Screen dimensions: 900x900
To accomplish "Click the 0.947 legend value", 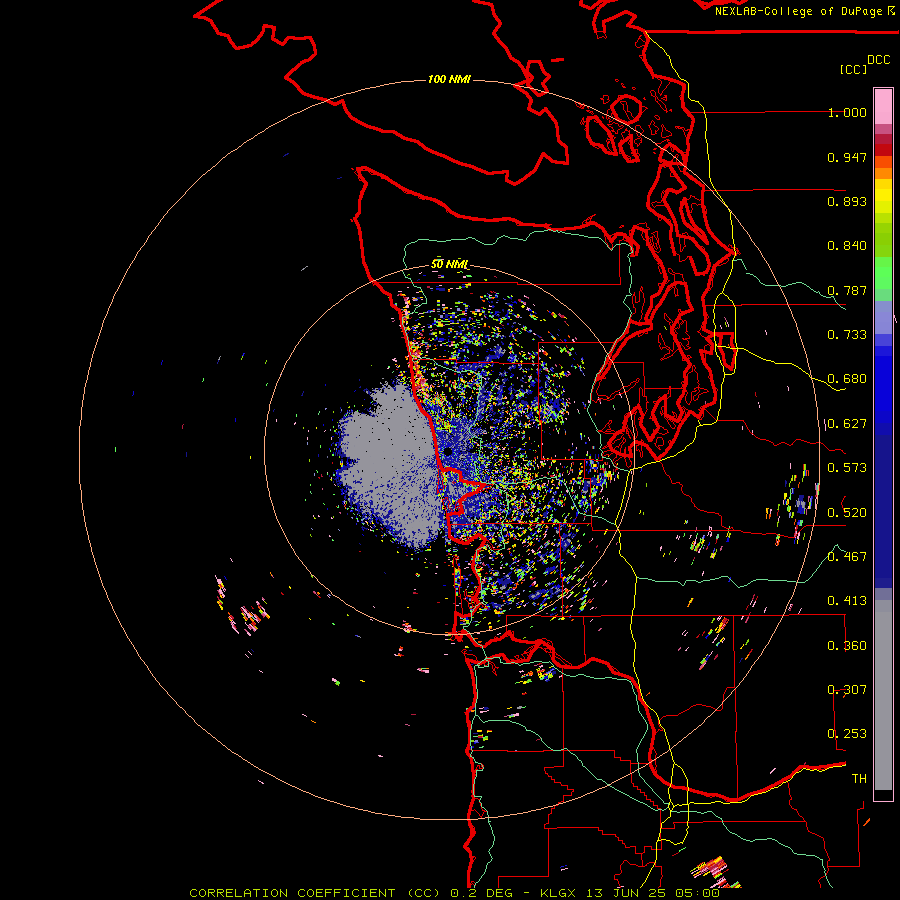I will click(847, 157).
